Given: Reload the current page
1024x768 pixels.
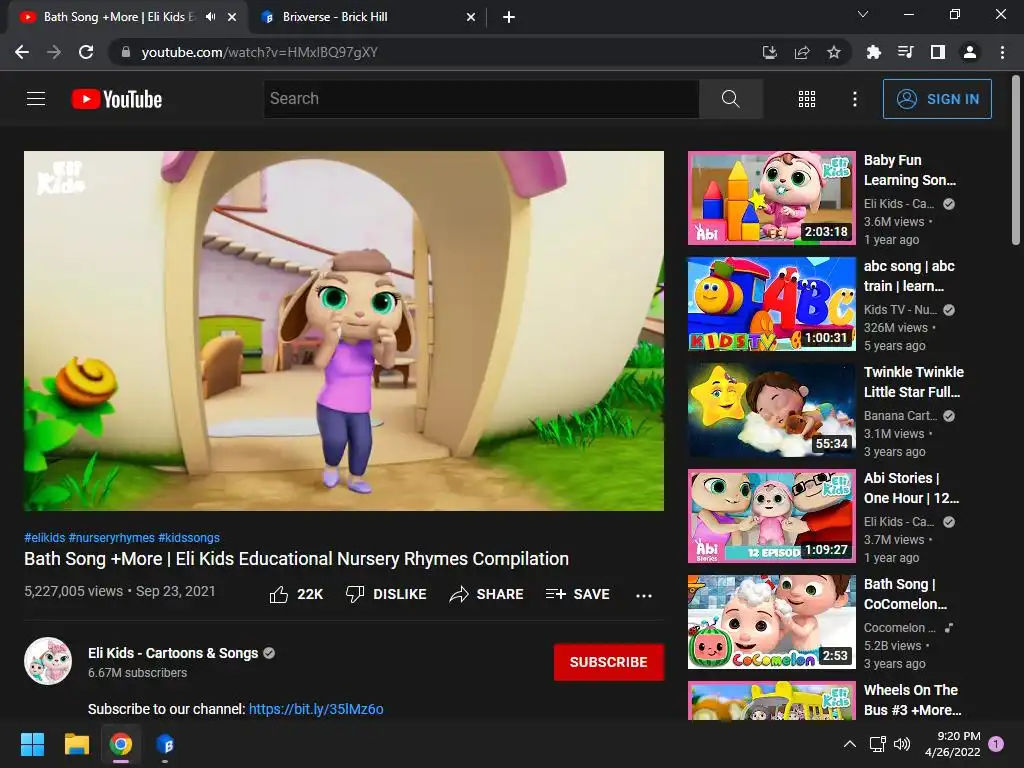Looking at the screenshot, I should (x=86, y=52).
